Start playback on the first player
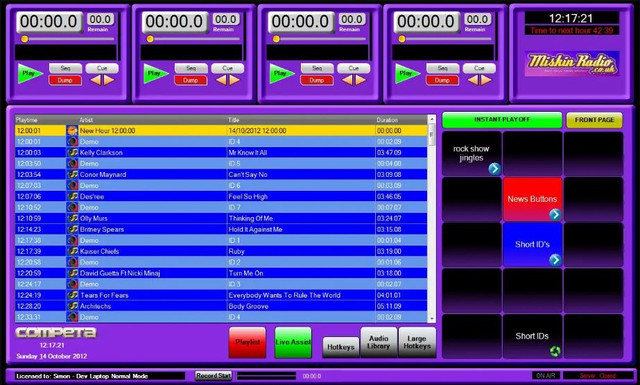 (x=30, y=74)
